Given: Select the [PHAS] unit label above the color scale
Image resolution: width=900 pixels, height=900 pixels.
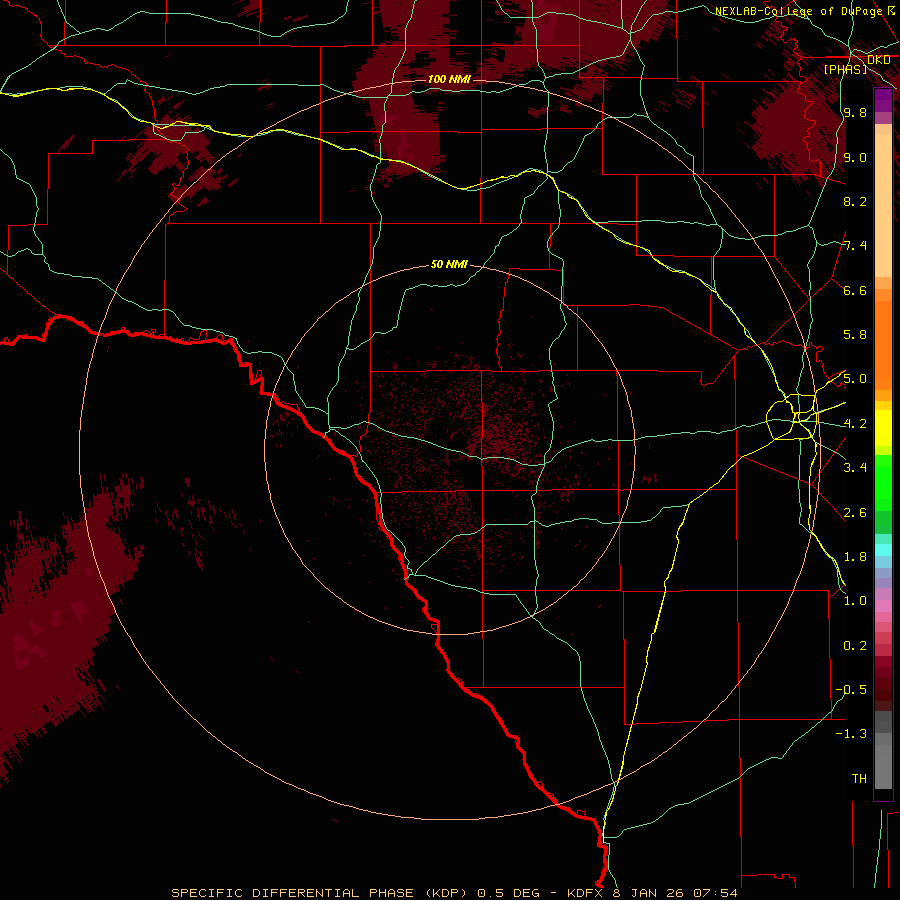Looking at the screenshot, I should [x=845, y=69].
